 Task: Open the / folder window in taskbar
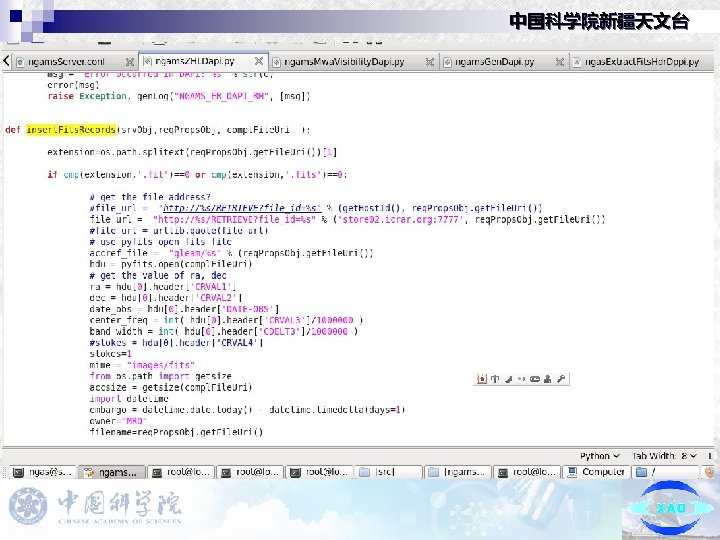pos(665,472)
